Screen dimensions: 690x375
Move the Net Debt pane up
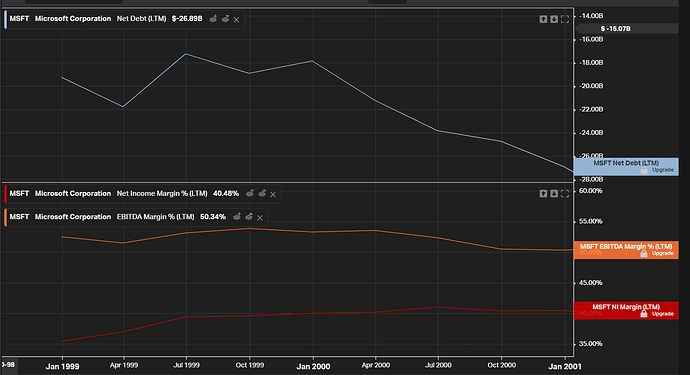point(543,19)
